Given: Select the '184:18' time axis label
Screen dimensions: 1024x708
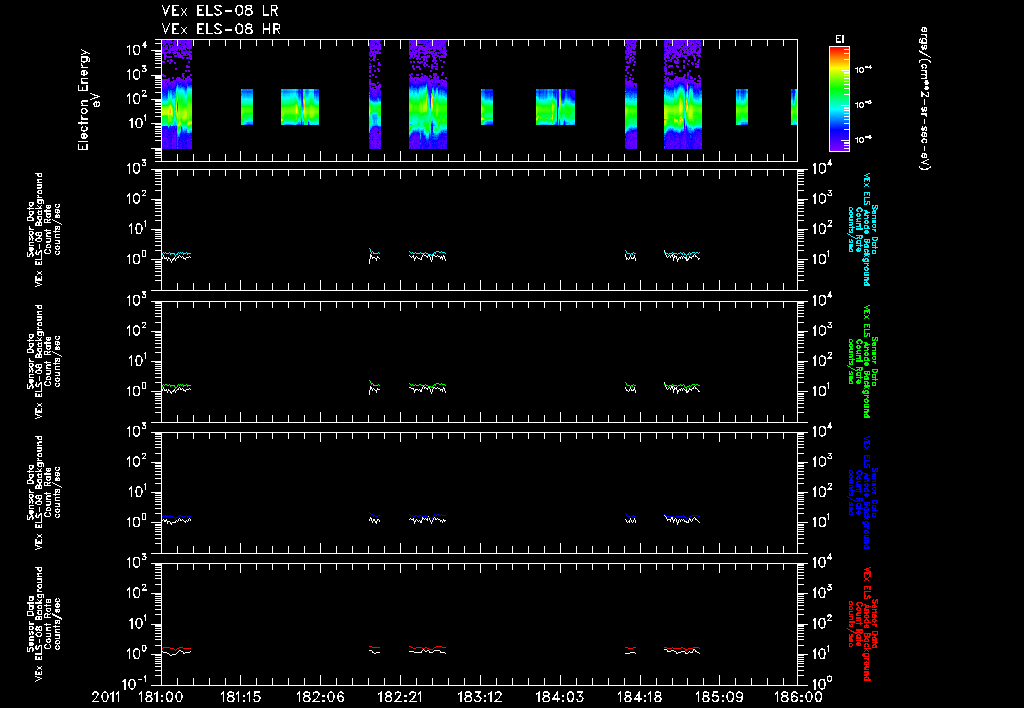Looking at the screenshot, I should pos(639,697).
